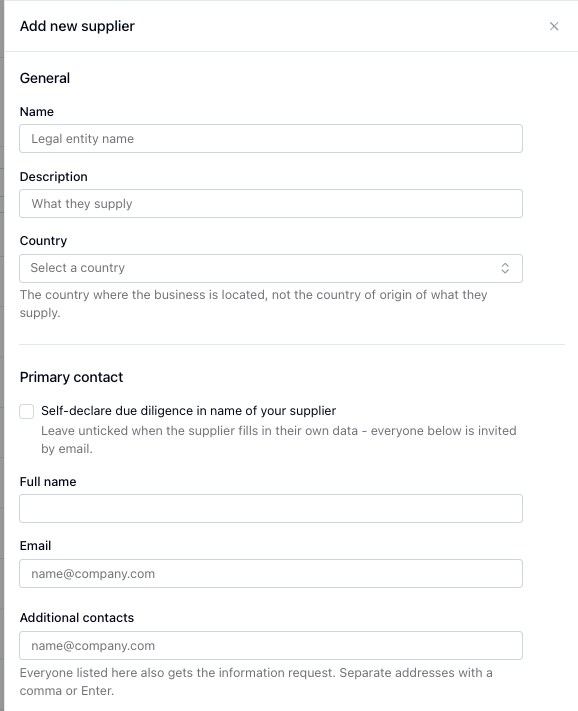This screenshot has width=578, height=711.
Task: Click the up-down chevron icon in Country field
Action: (505, 268)
